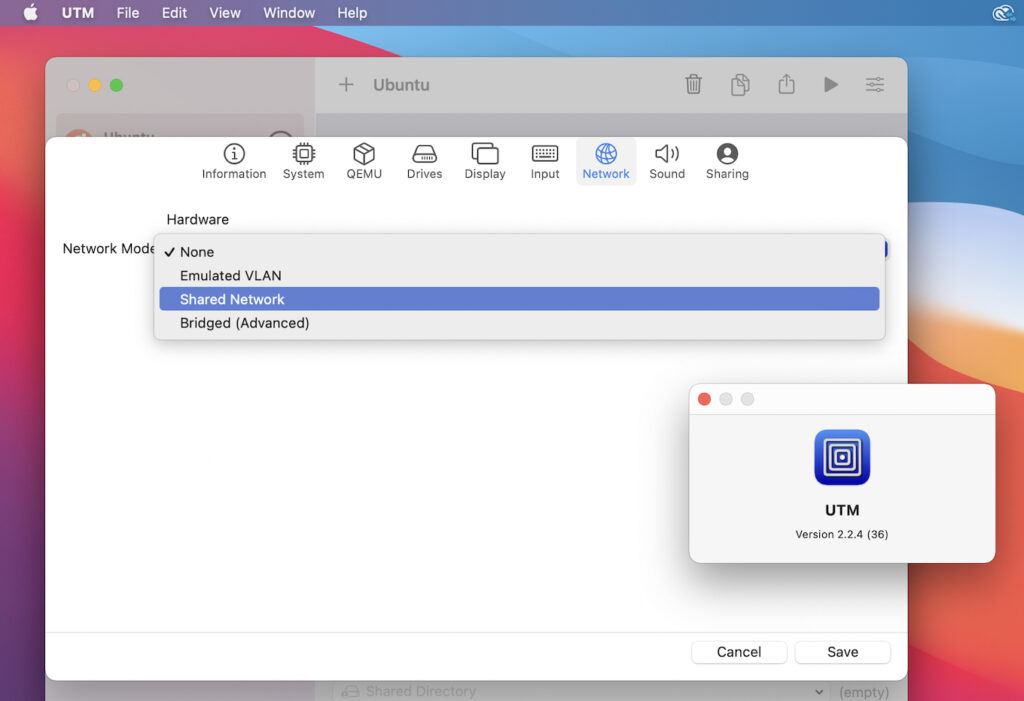The image size is (1024, 701).
Task: Open the QEMU settings pane
Action: point(364,160)
